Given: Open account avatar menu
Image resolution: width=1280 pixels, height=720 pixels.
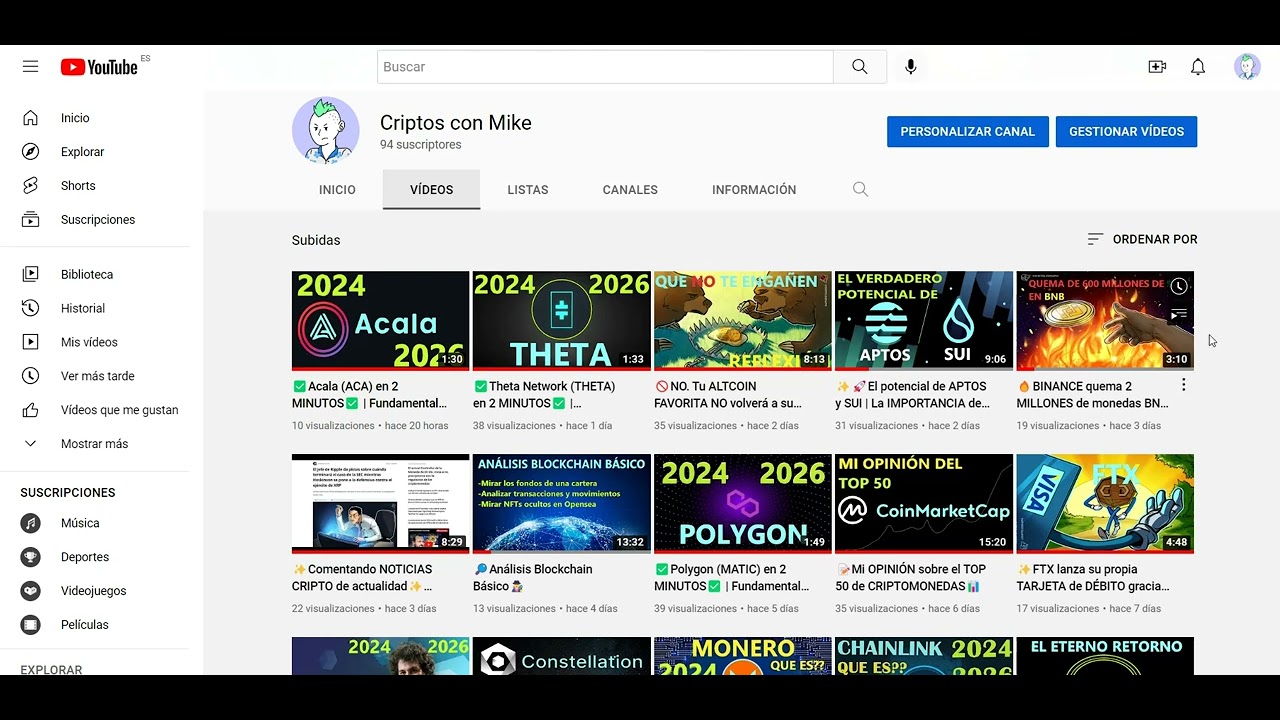Looking at the screenshot, I should (1247, 67).
